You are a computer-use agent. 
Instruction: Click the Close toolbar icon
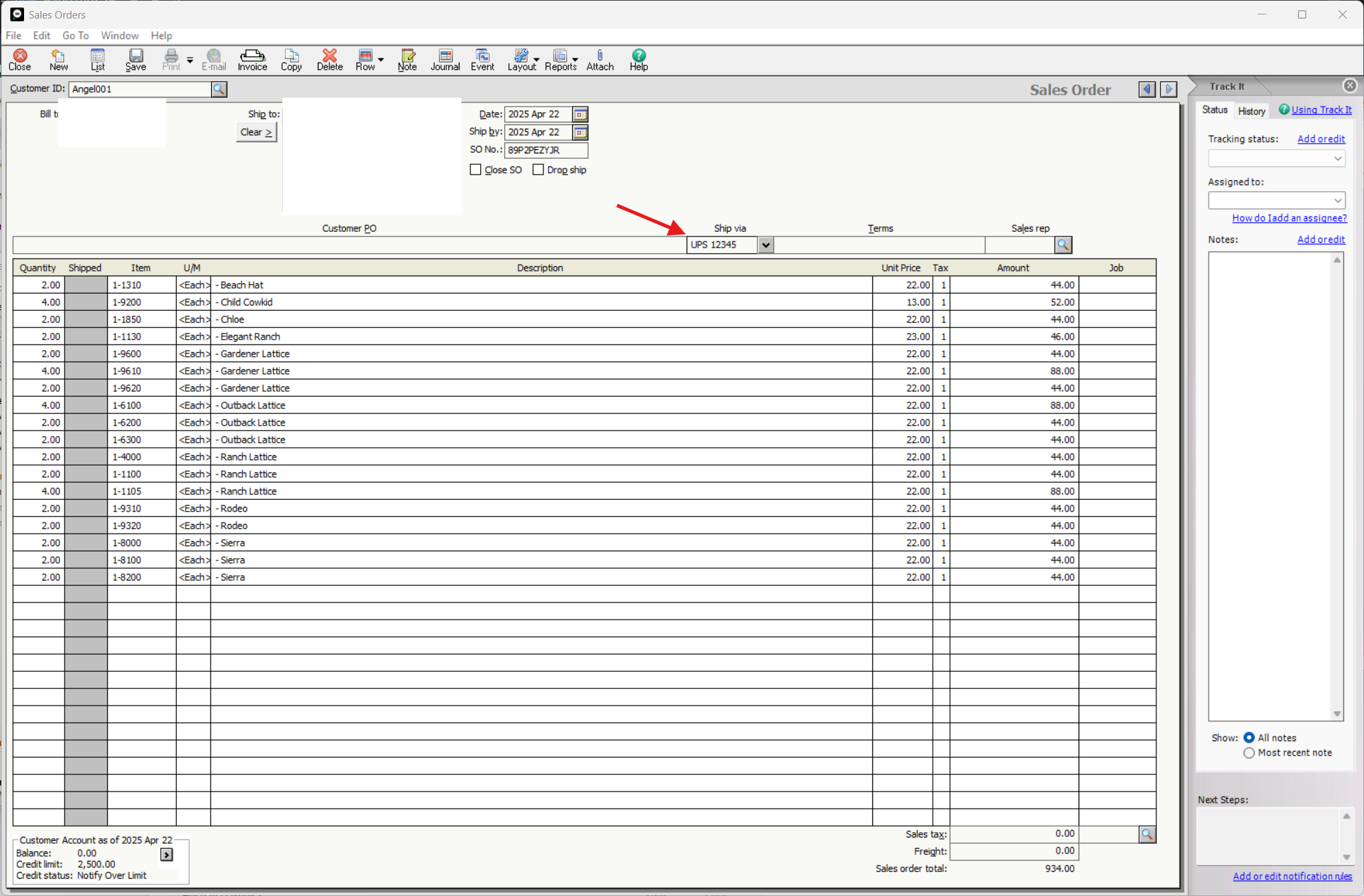20,60
